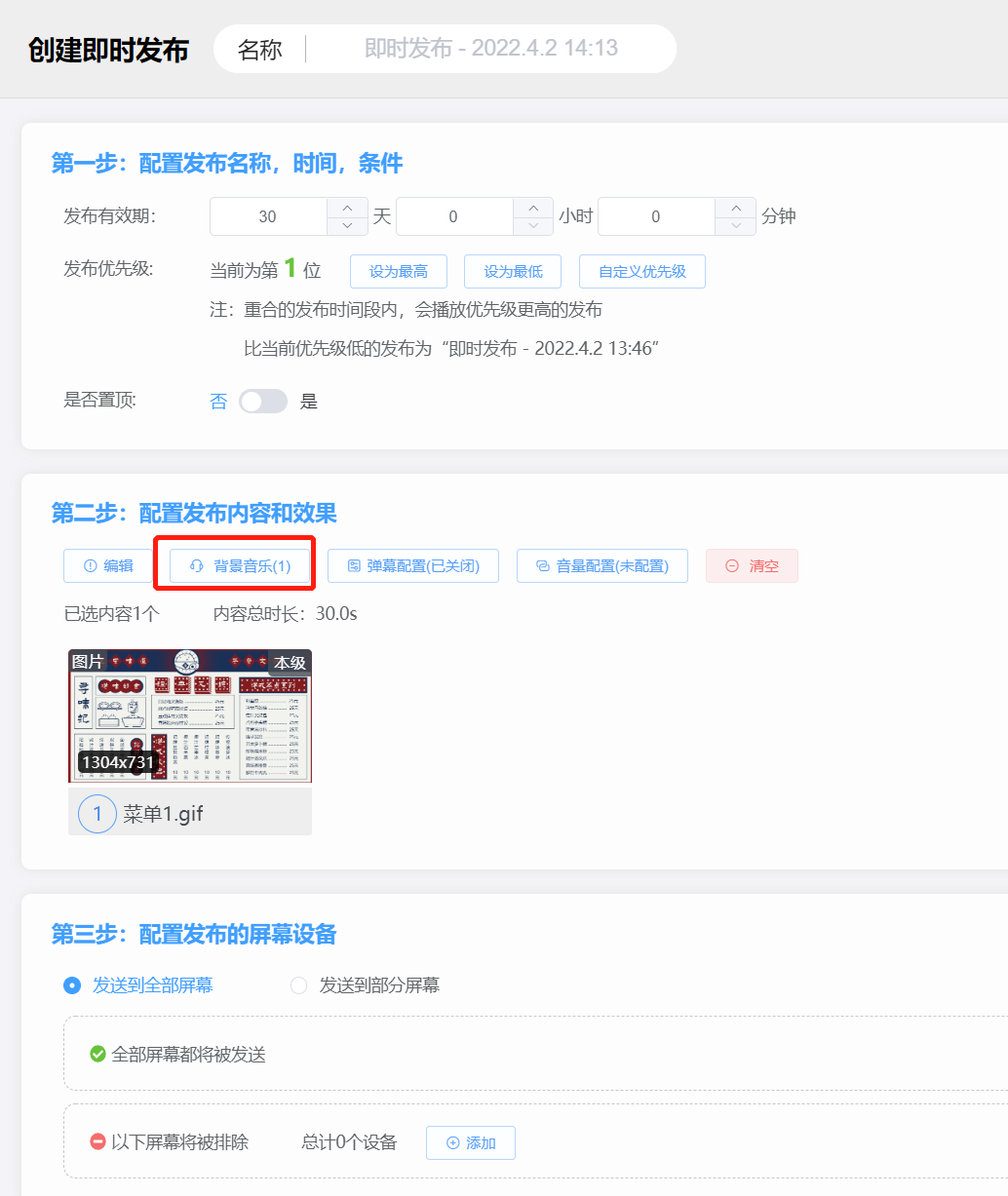Click the info icon on 编辑 button

91,566
